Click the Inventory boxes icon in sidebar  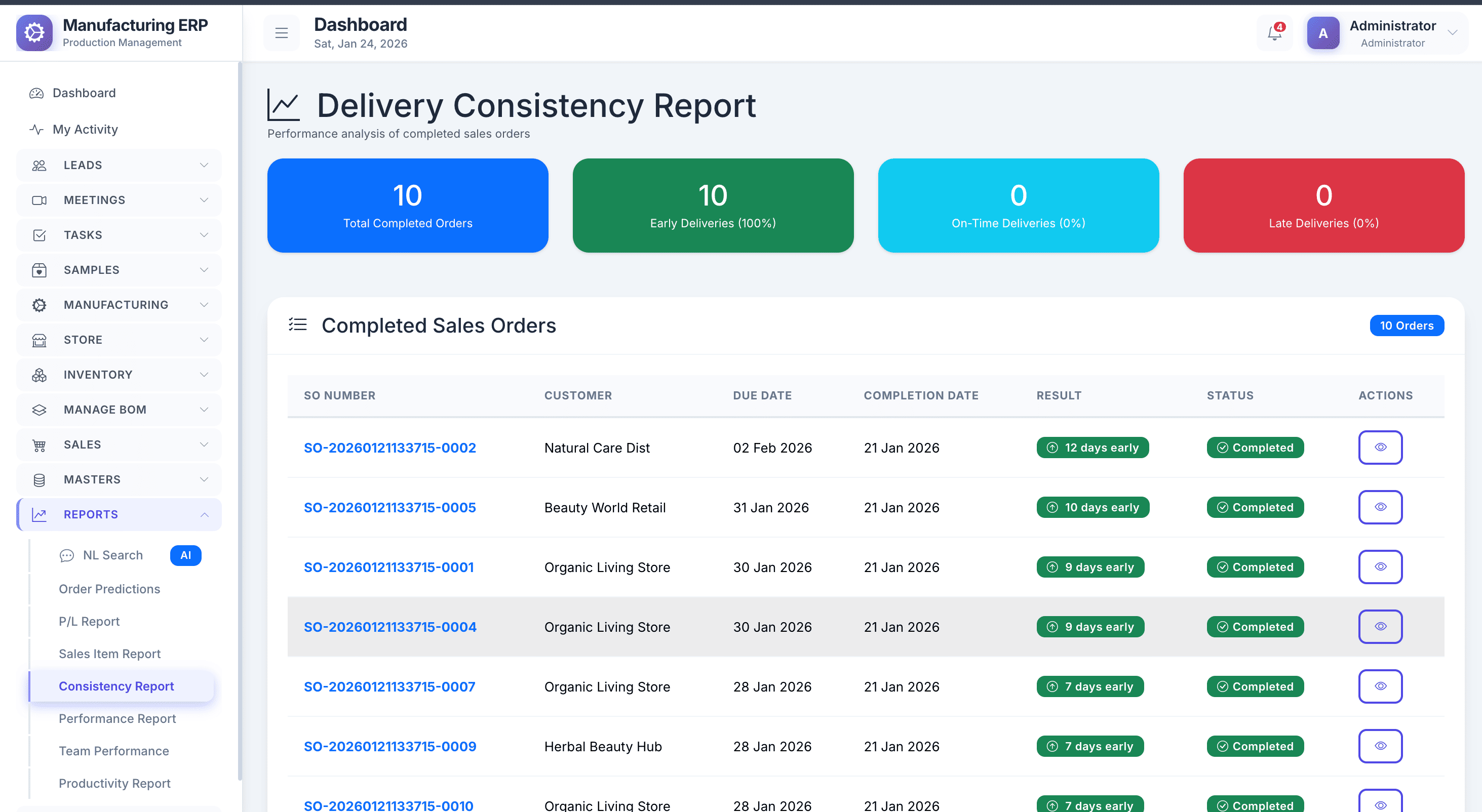click(39, 375)
